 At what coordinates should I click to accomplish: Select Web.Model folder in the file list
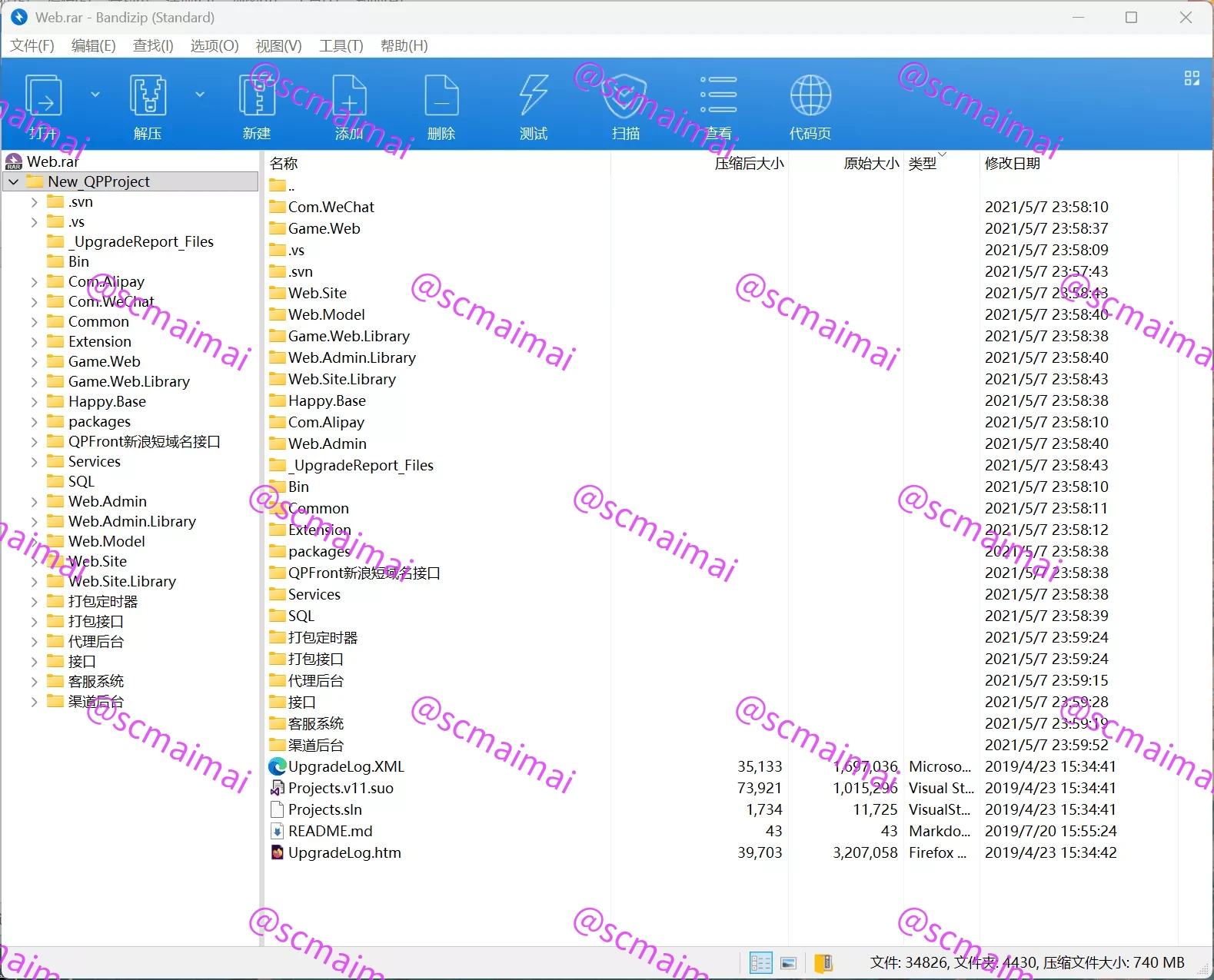[x=327, y=314]
